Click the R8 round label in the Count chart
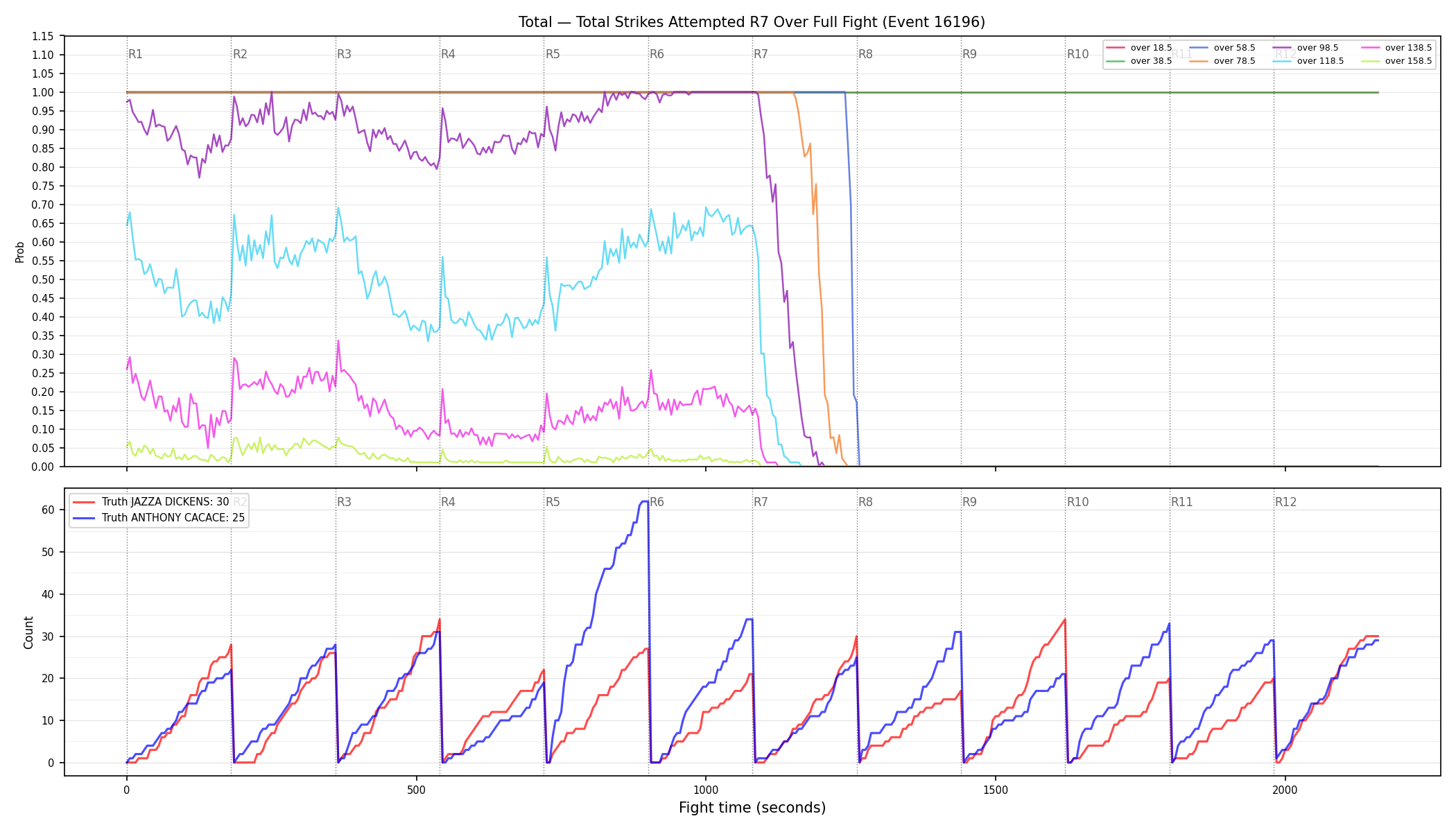The image size is (1456, 832). 865,502
